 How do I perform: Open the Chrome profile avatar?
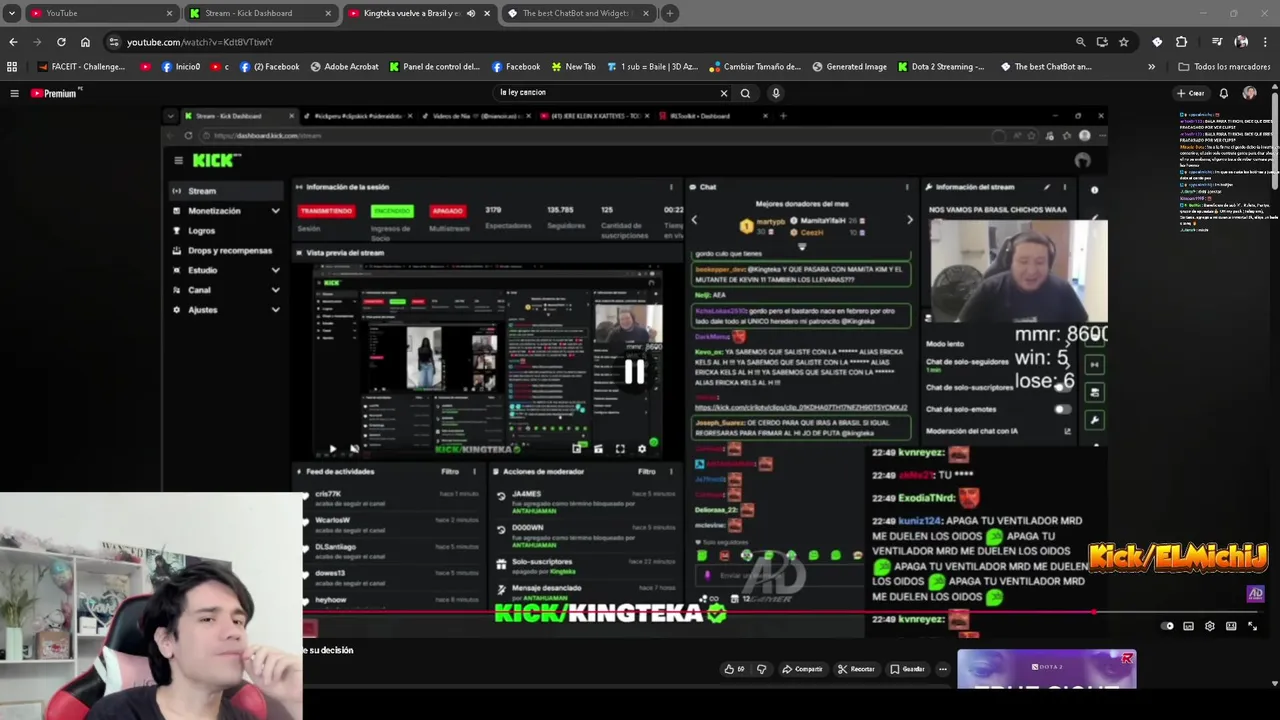tap(1241, 42)
